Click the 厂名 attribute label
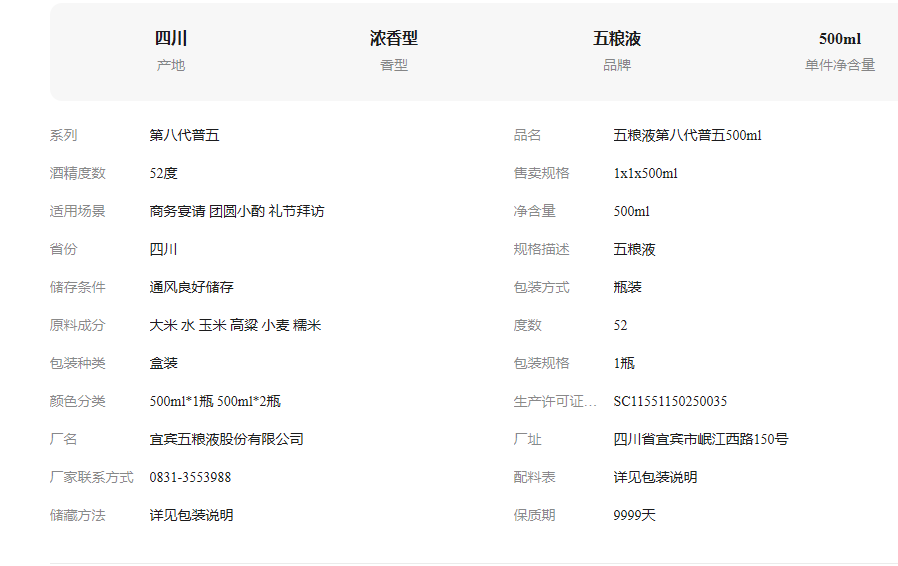The height and width of the screenshot is (566, 898). (x=63, y=439)
